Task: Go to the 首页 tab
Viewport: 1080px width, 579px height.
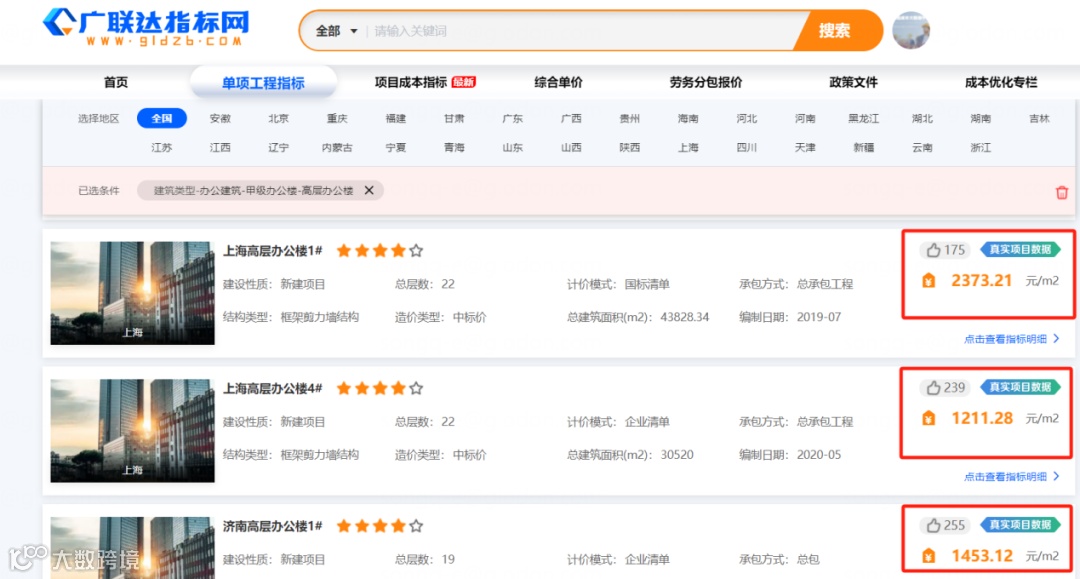Action: (116, 82)
